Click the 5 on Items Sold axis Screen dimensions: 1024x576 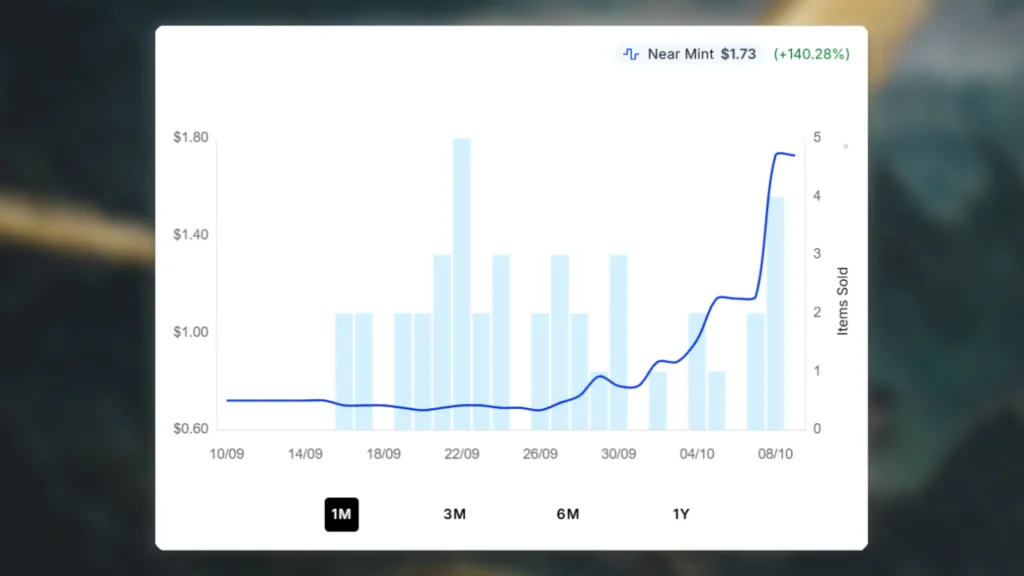pos(817,137)
